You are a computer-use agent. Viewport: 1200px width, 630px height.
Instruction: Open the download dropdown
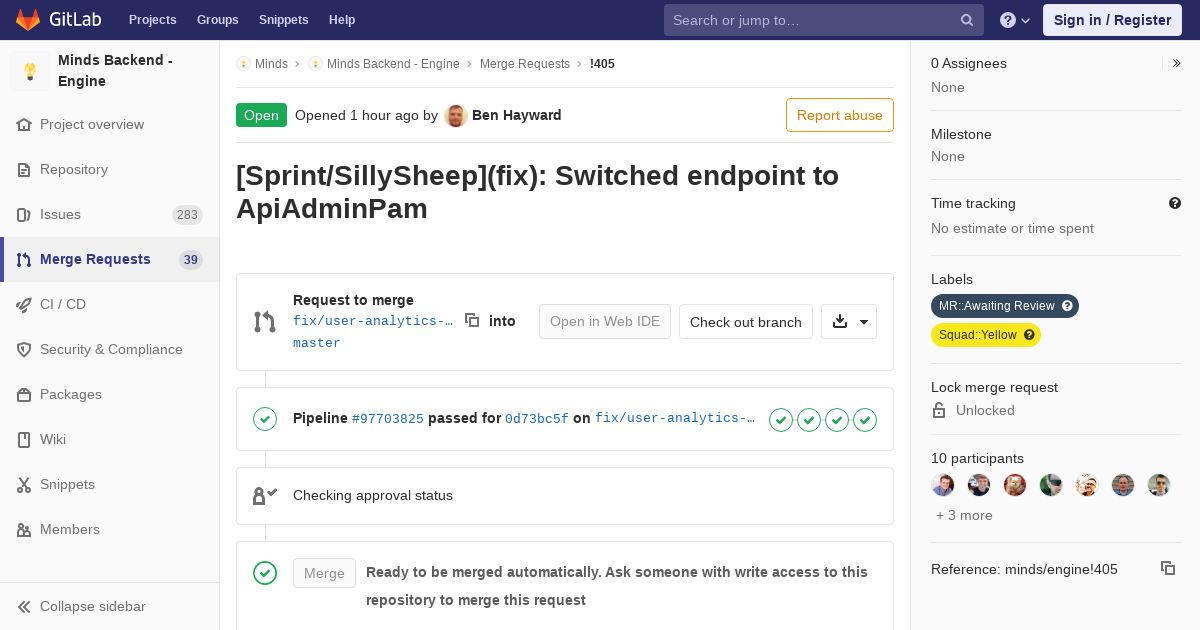[849, 322]
